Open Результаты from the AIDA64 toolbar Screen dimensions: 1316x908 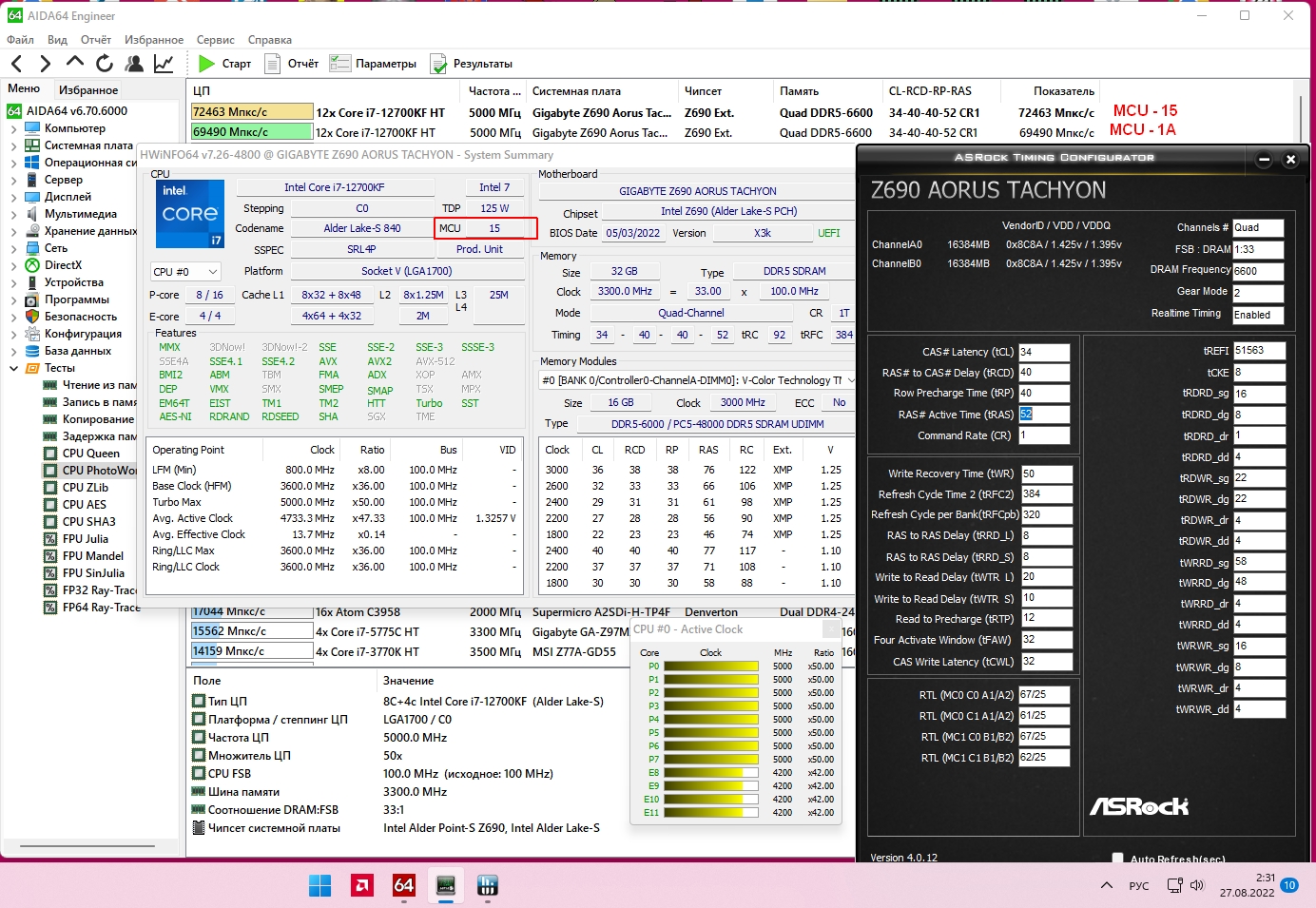[x=471, y=64]
